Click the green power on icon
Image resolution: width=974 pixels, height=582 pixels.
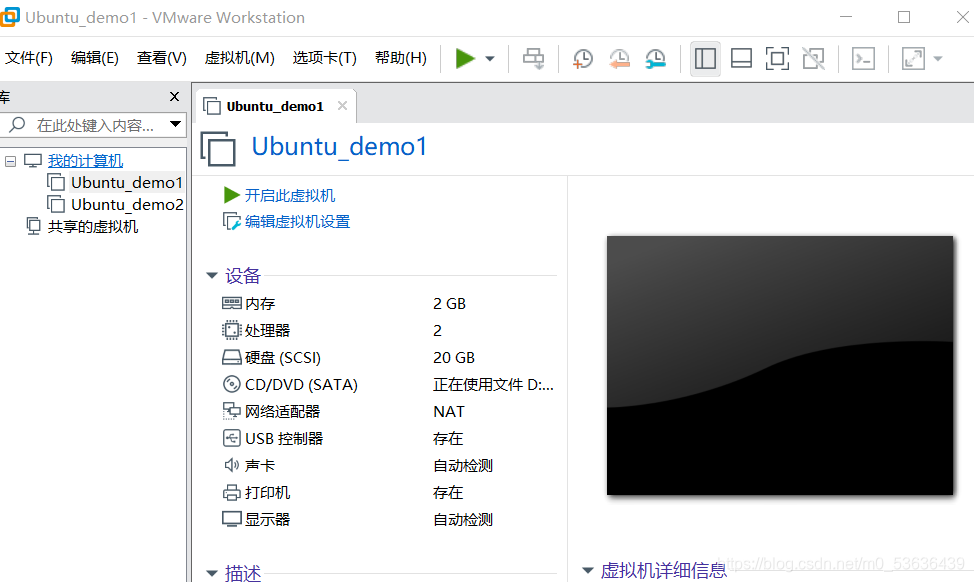[x=465, y=58]
